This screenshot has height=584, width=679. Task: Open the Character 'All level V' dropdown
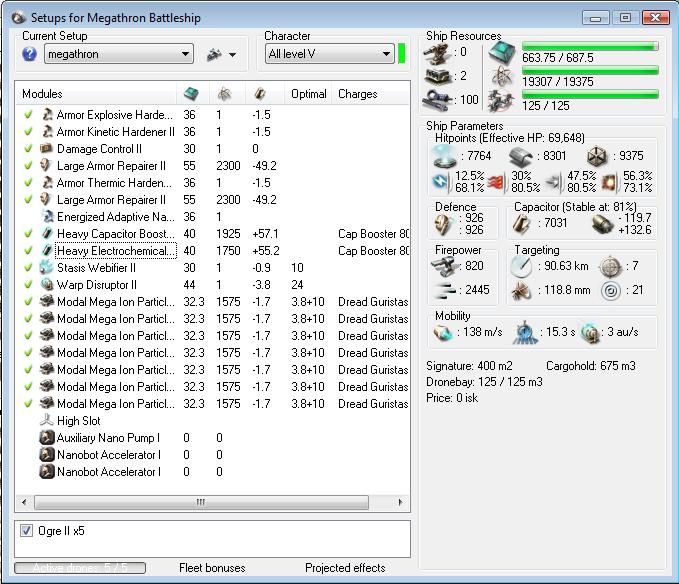329,54
